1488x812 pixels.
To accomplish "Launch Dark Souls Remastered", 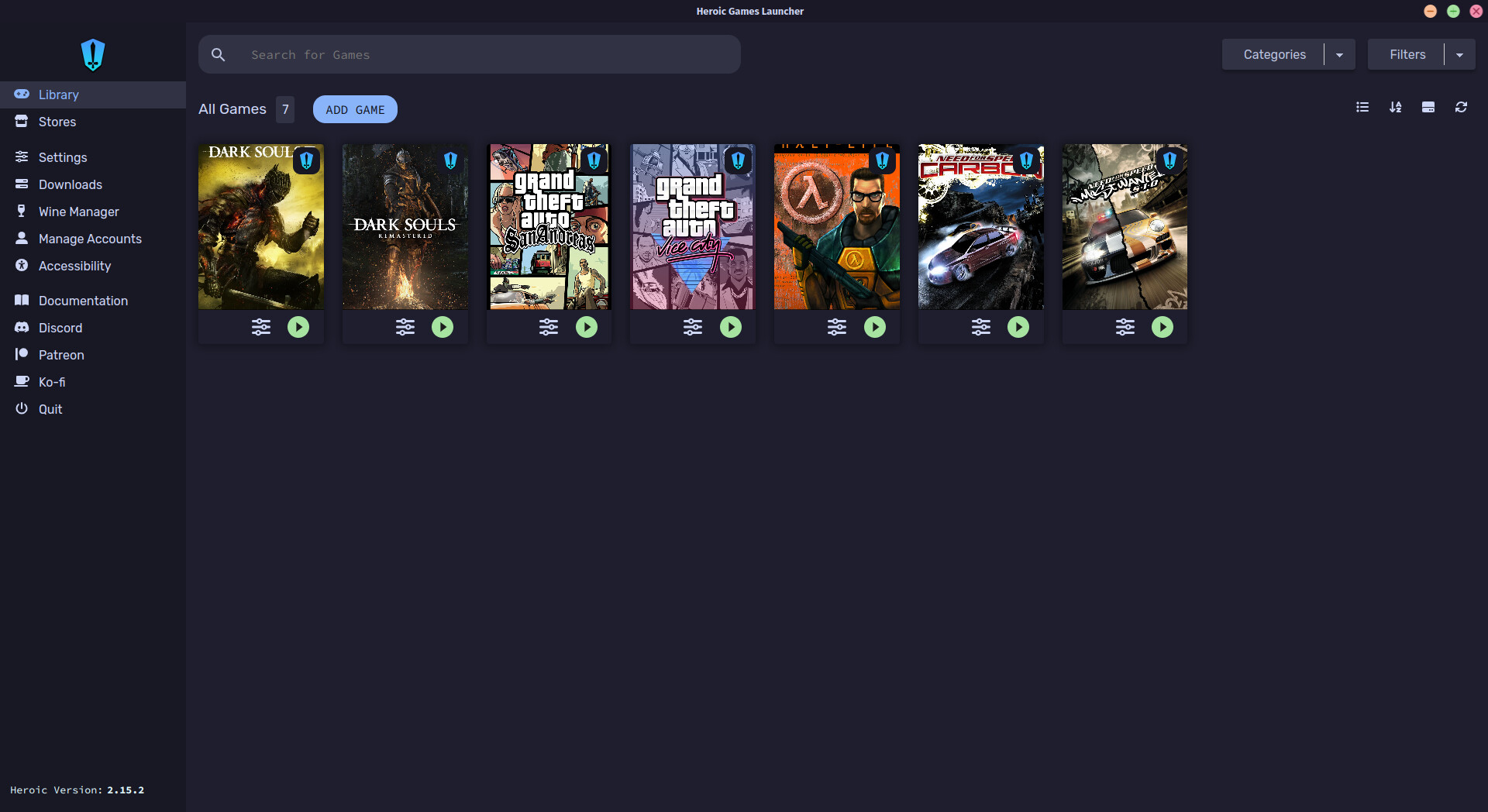I will point(443,327).
